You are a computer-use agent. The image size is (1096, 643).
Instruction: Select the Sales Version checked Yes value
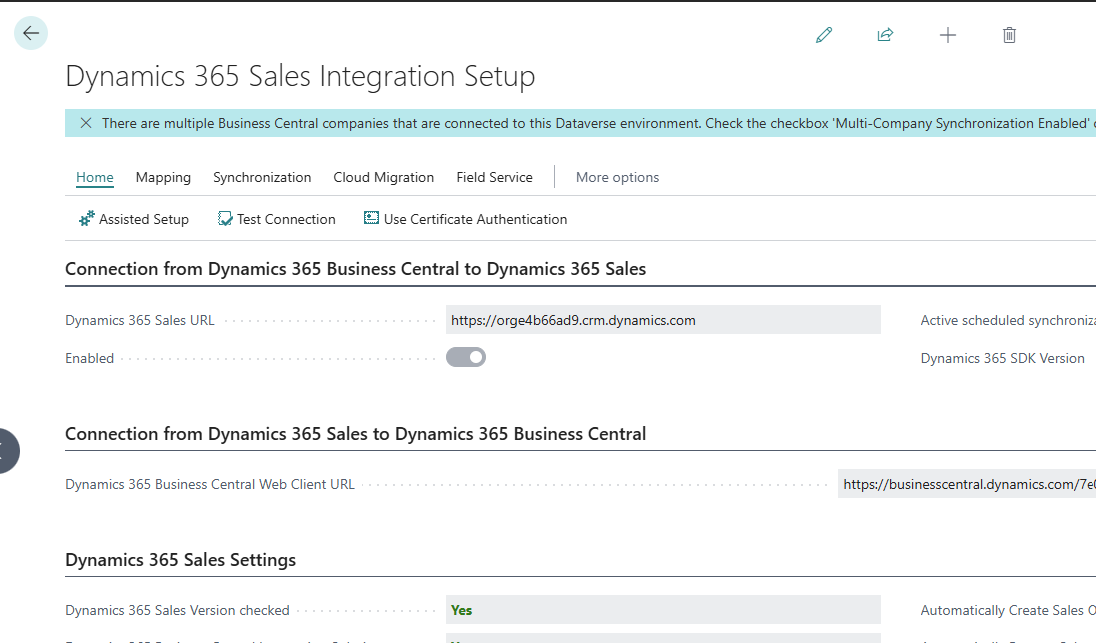663,610
